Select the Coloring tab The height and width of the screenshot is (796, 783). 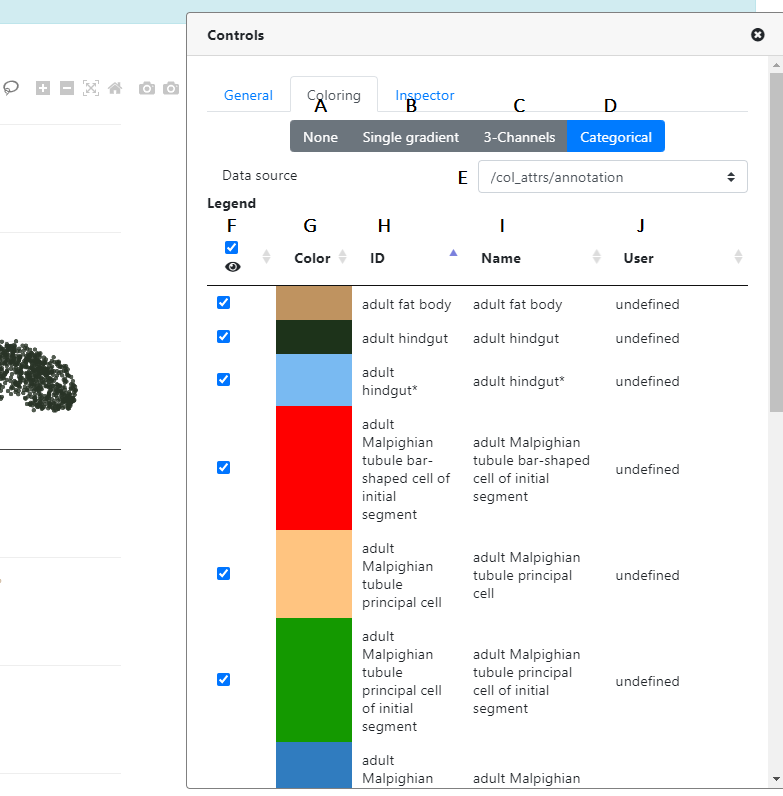[x=334, y=95]
